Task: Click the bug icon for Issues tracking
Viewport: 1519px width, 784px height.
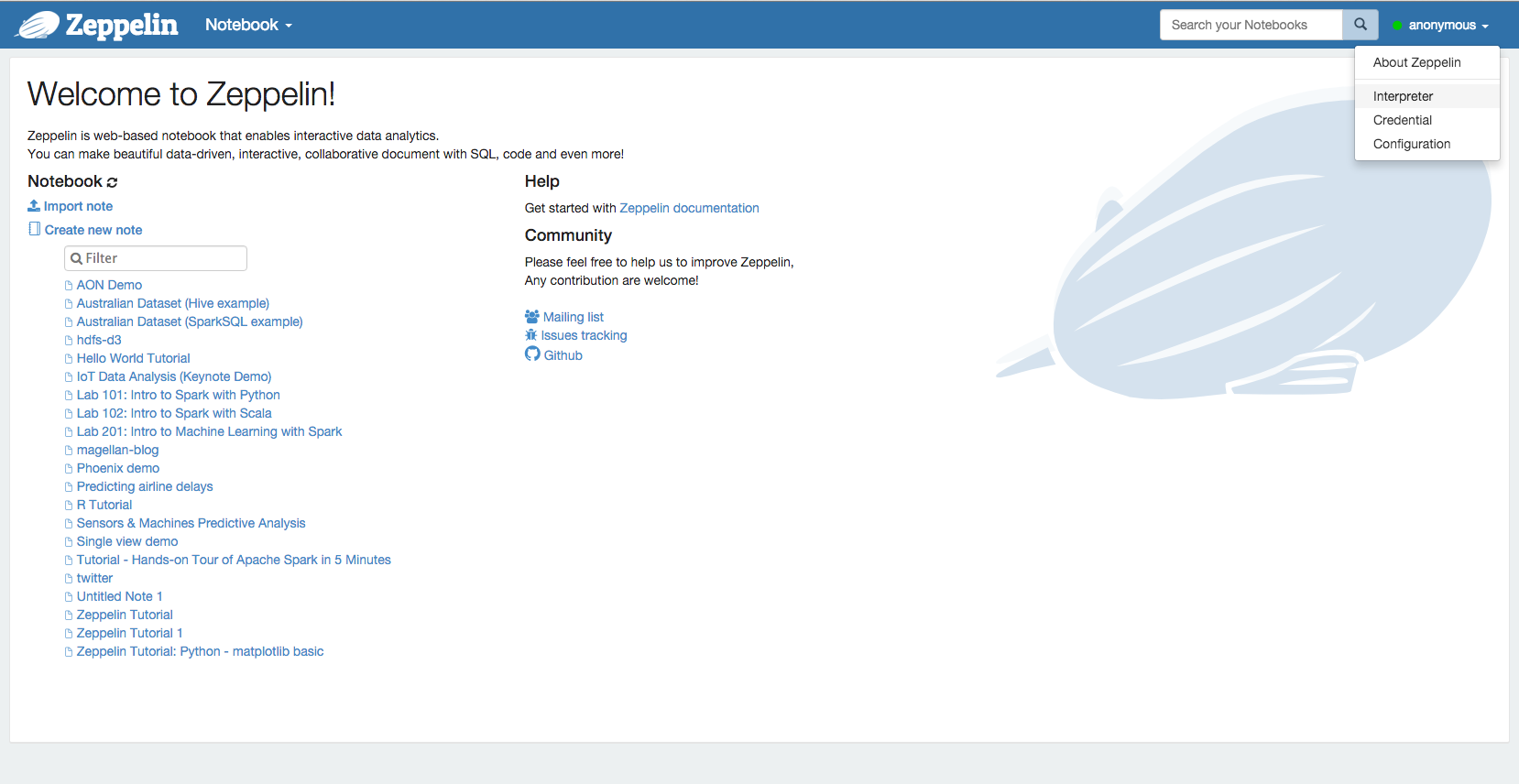Action: 531,335
